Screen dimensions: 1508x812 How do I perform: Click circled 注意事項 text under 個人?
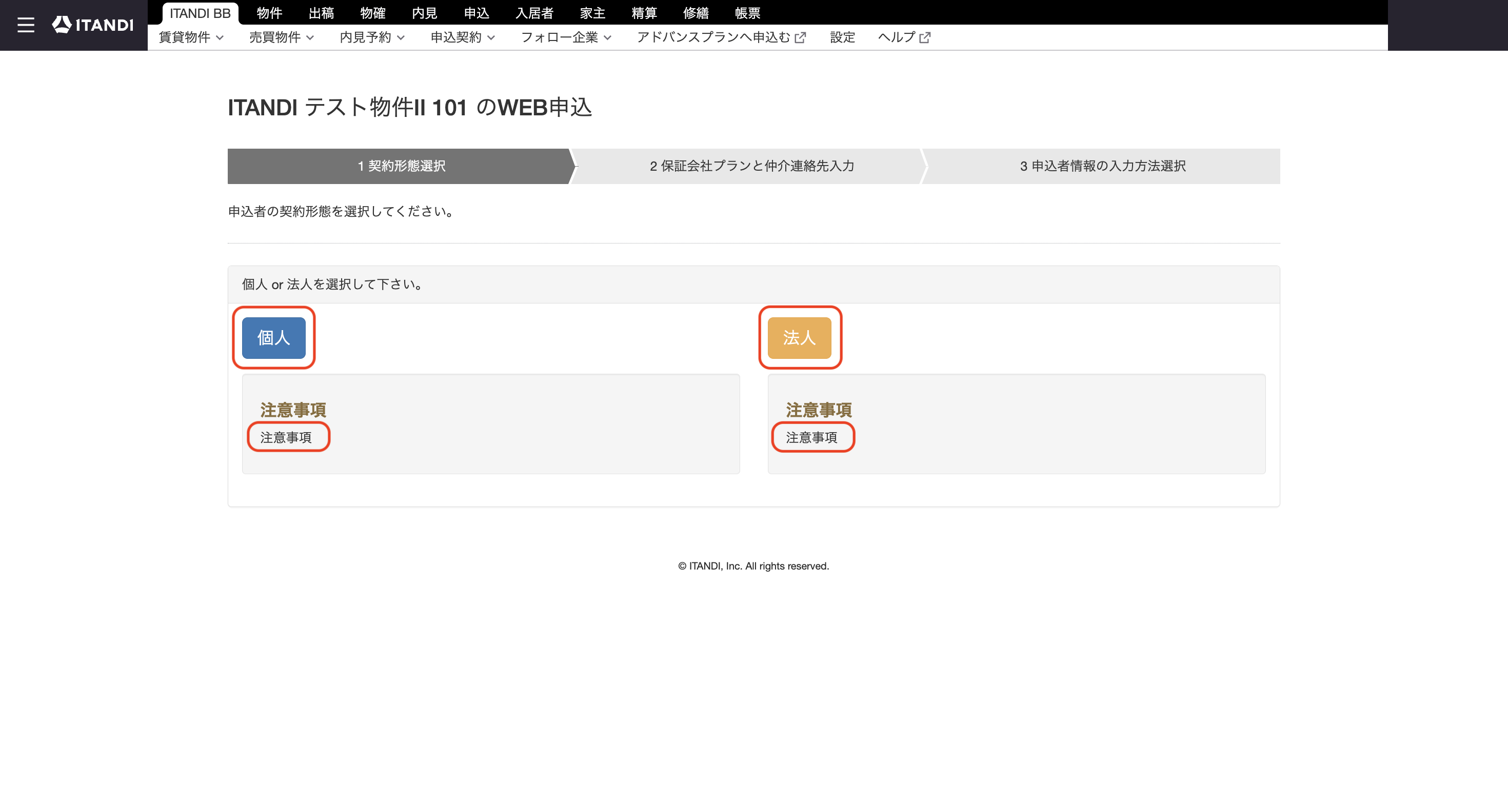point(286,438)
